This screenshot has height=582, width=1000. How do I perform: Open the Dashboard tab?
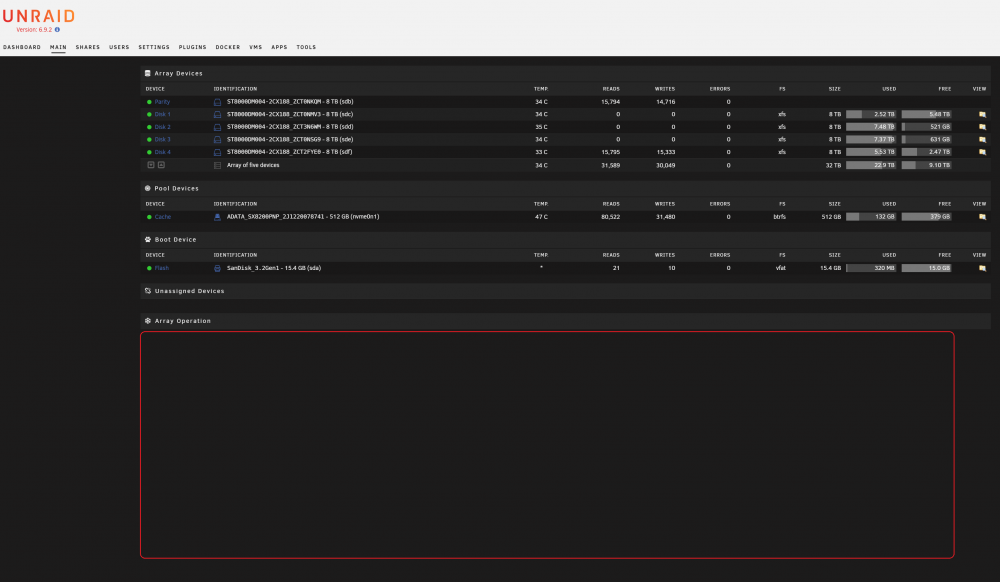(22, 47)
